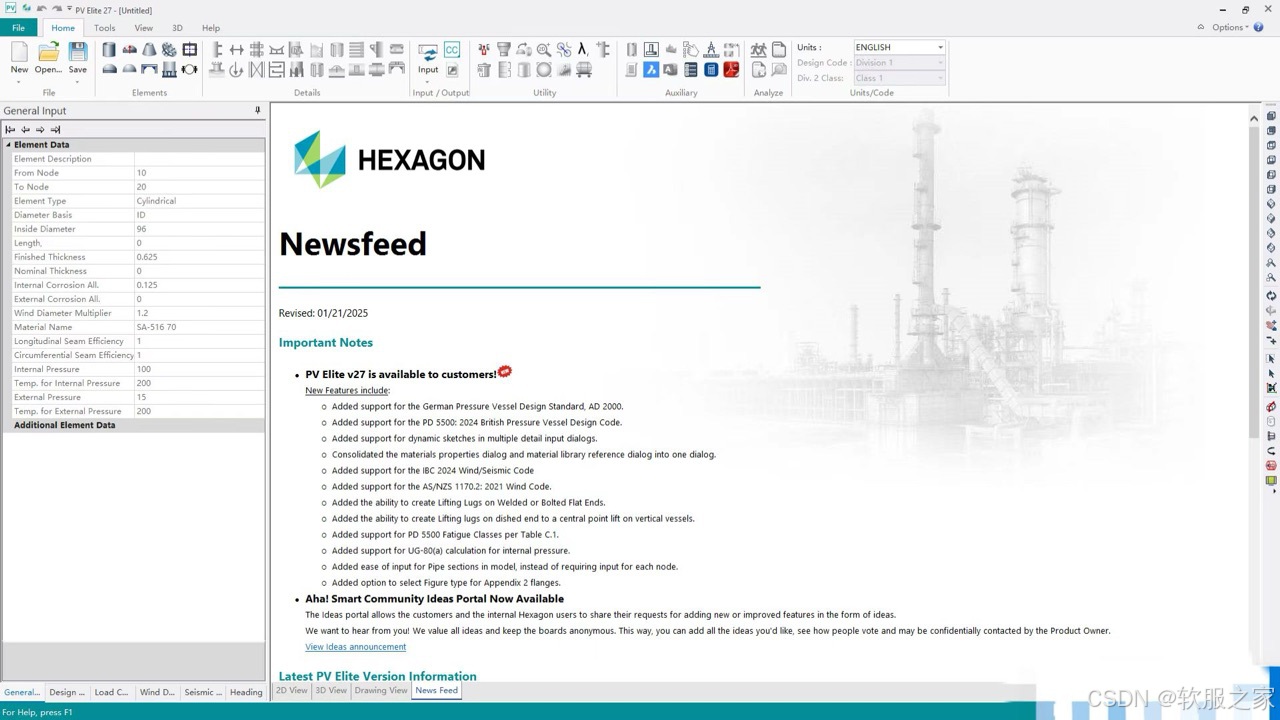Select the Material Name SA-516 70 cell

click(199, 327)
